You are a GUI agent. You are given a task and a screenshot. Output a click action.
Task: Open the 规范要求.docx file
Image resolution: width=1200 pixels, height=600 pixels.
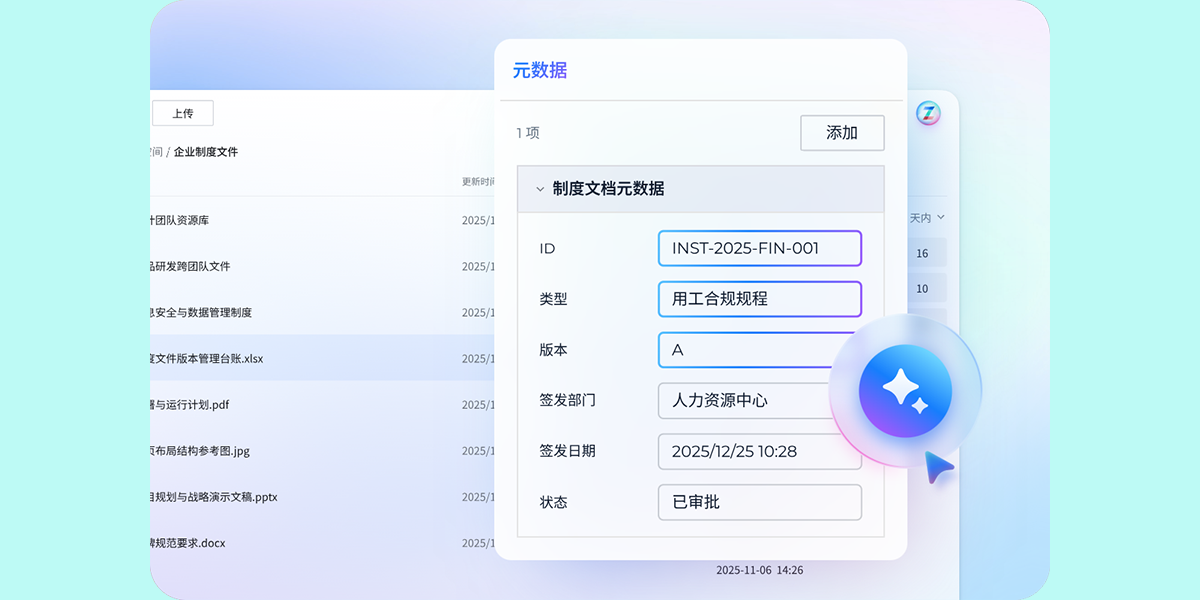pyautogui.click(x=188, y=543)
